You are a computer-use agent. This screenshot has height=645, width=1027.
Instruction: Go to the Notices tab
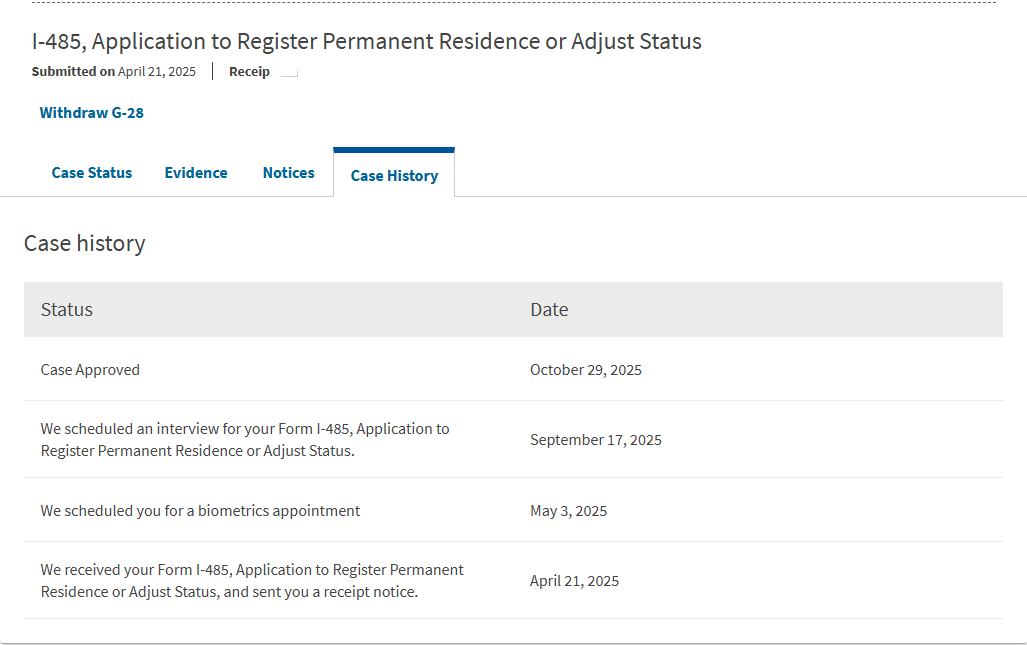pyautogui.click(x=289, y=173)
